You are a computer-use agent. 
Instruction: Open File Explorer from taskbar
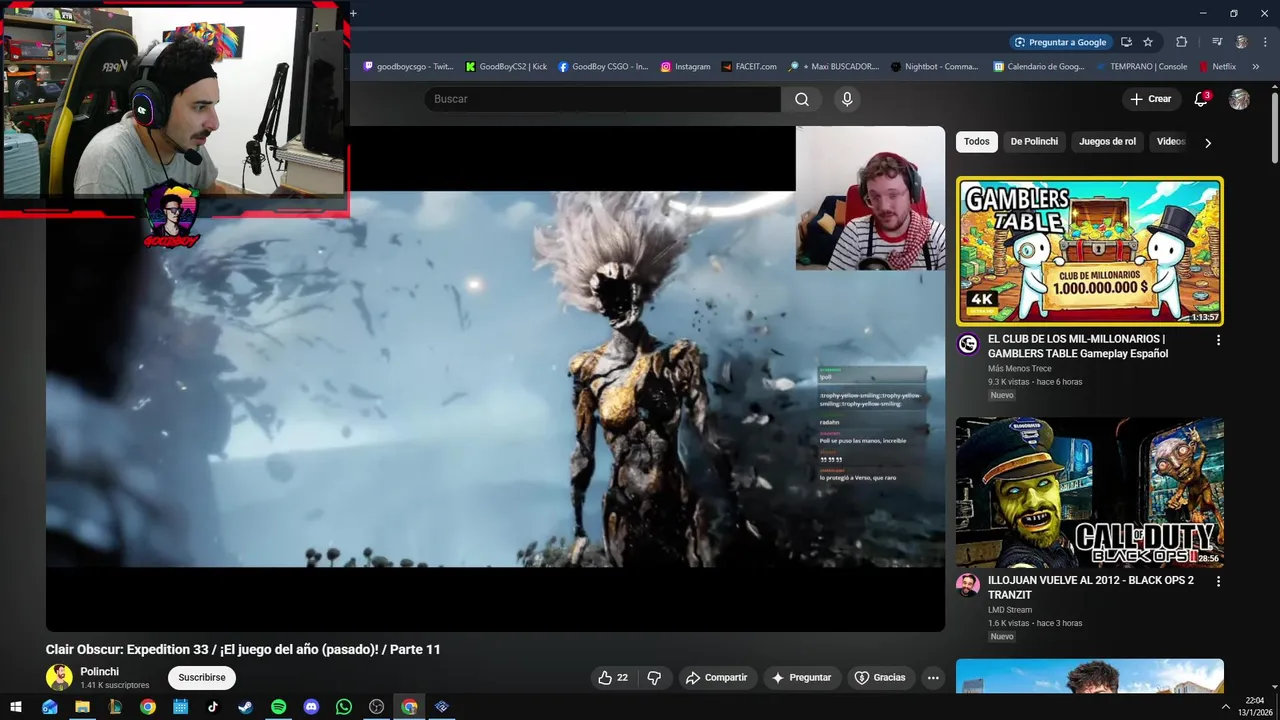82,707
